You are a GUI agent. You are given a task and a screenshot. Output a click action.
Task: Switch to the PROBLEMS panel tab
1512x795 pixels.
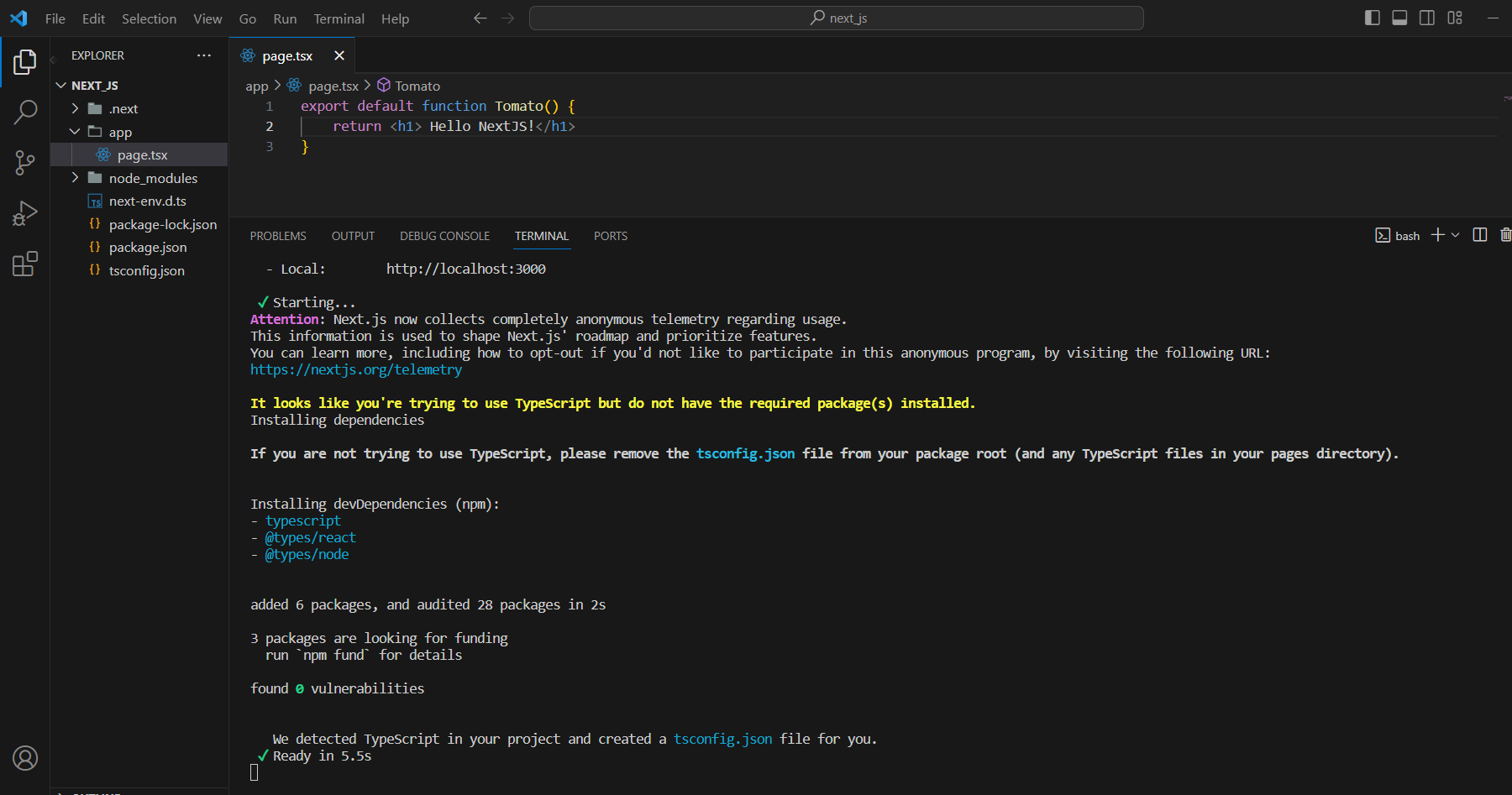point(278,236)
